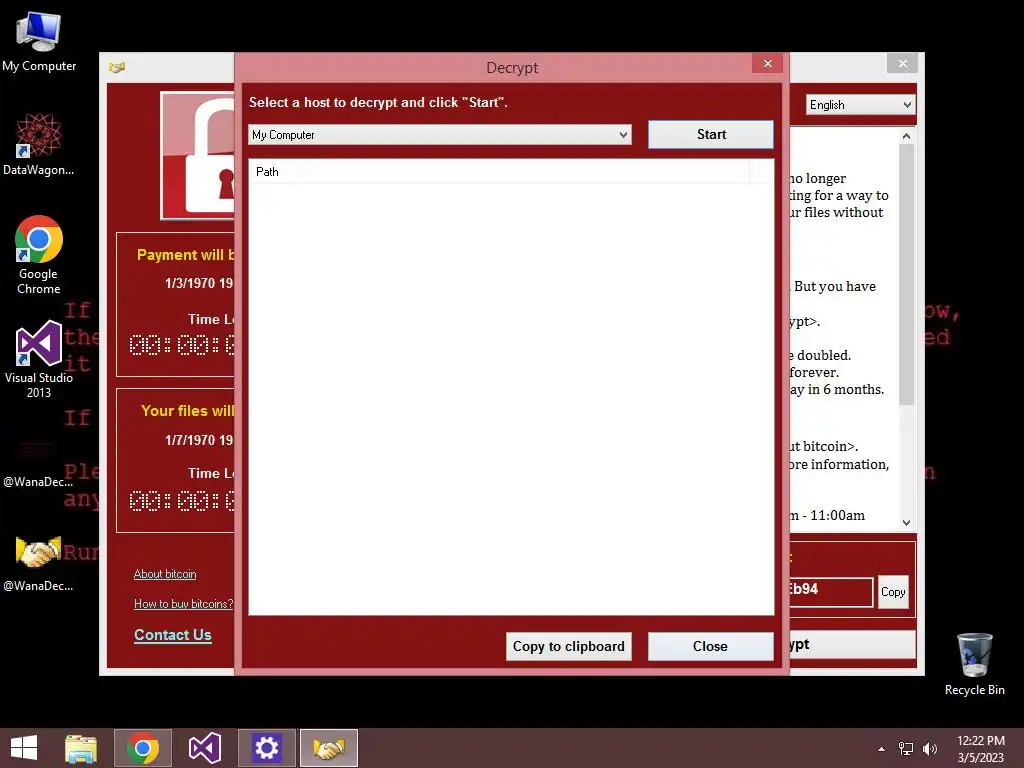Open the volume tray icon
The image size is (1024, 768).
click(x=929, y=749)
